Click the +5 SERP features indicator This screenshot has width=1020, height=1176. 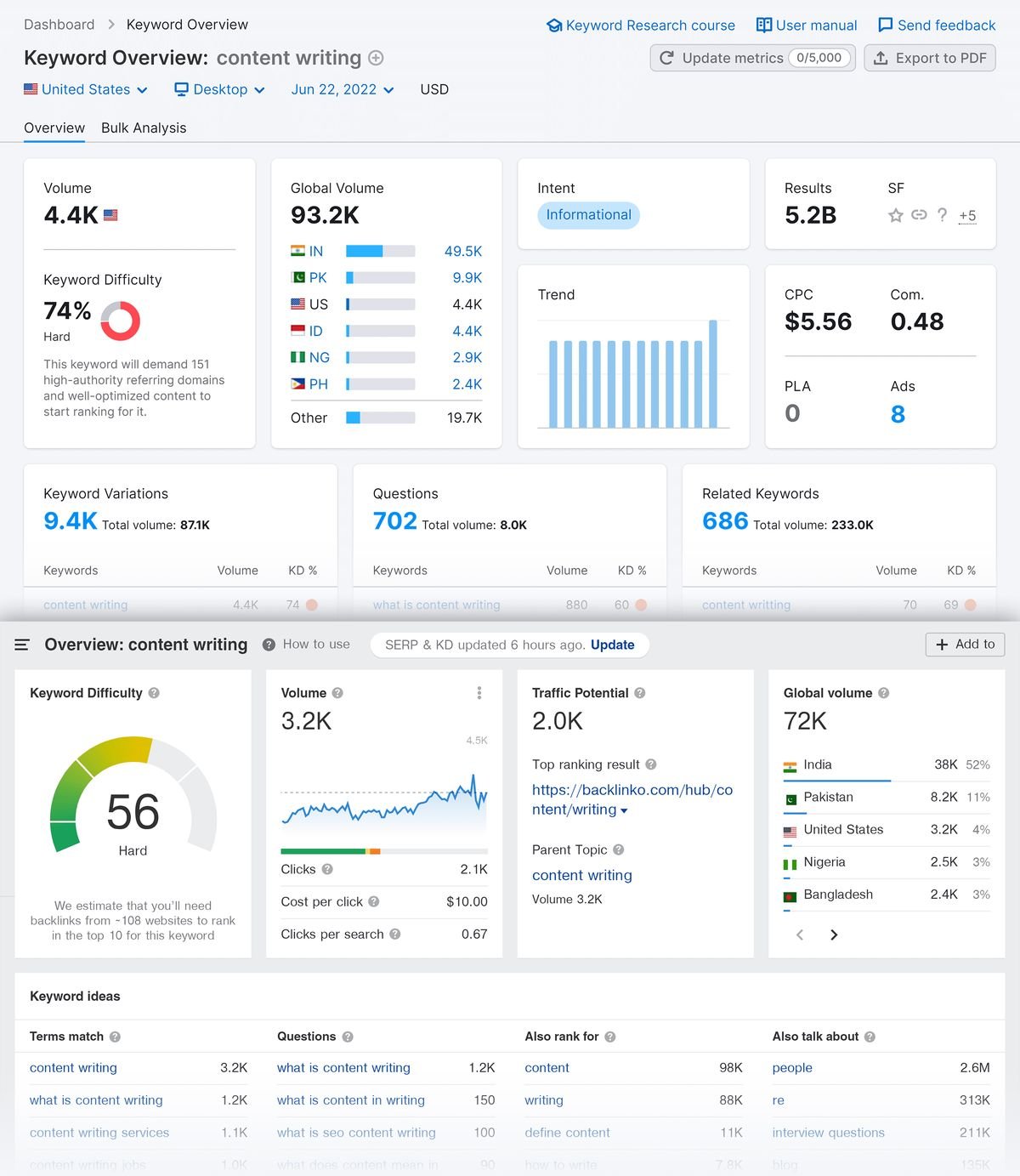[967, 215]
